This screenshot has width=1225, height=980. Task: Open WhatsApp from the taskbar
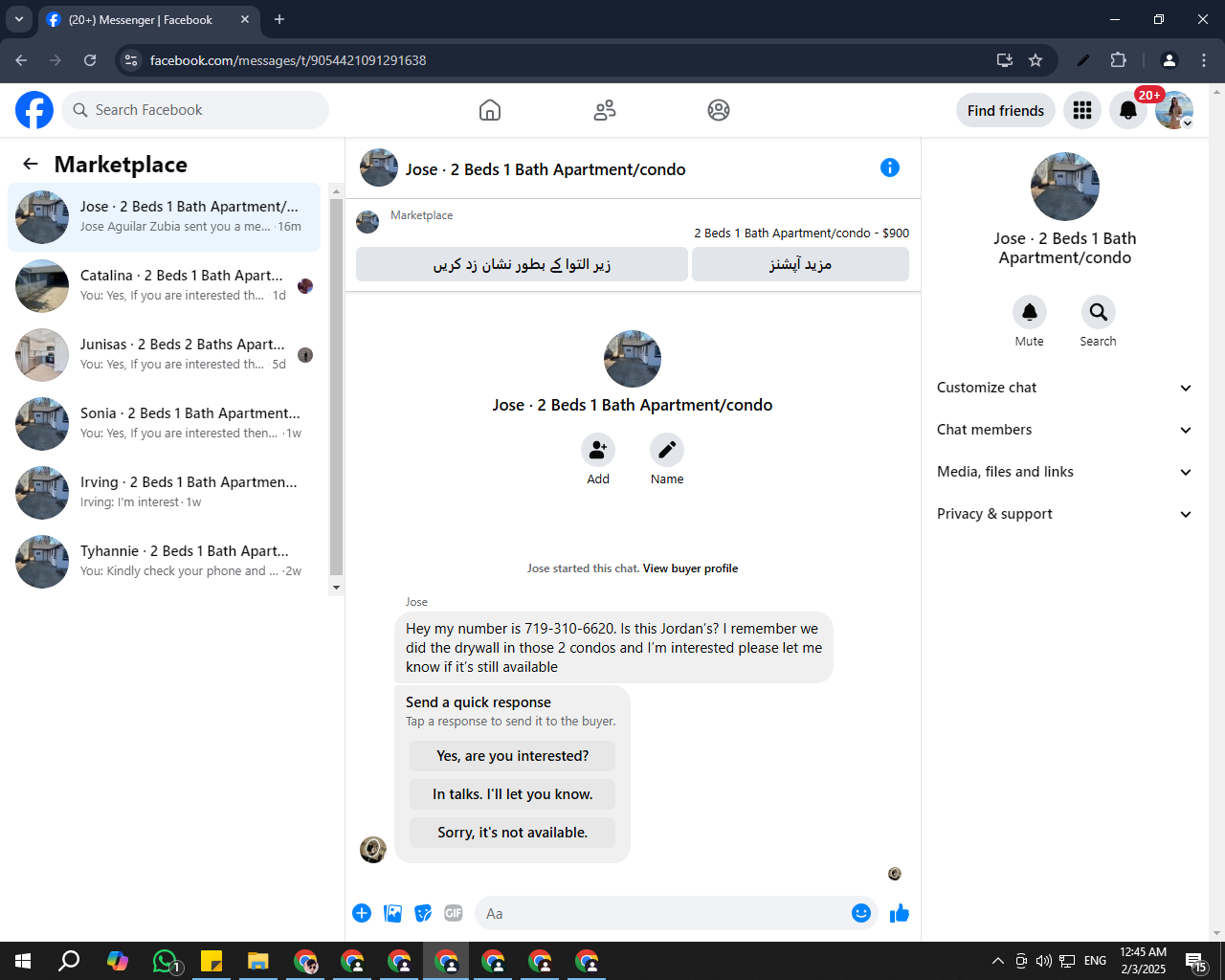point(166,961)
